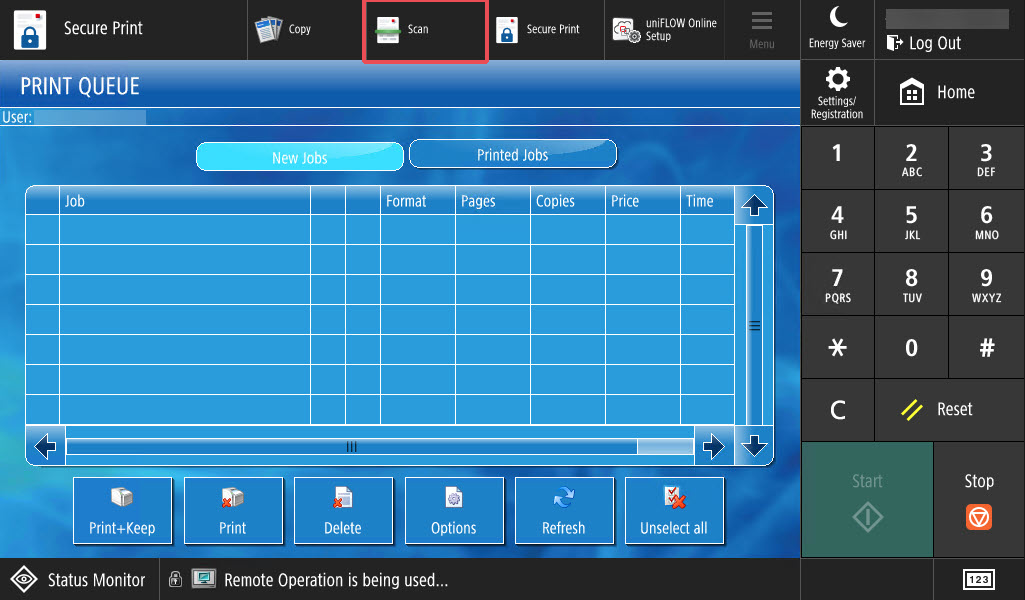Screen dimensions: 1025x600
Task: Click the Job column header
Action: click(x=185, y=201)
